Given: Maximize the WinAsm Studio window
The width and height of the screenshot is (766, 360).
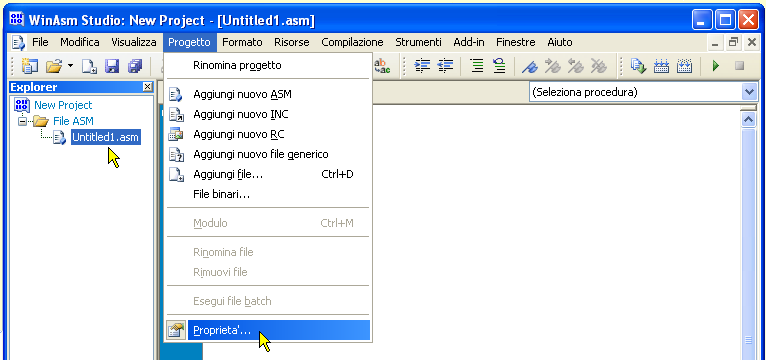Looking at the screenshot, I should (726, 20).
